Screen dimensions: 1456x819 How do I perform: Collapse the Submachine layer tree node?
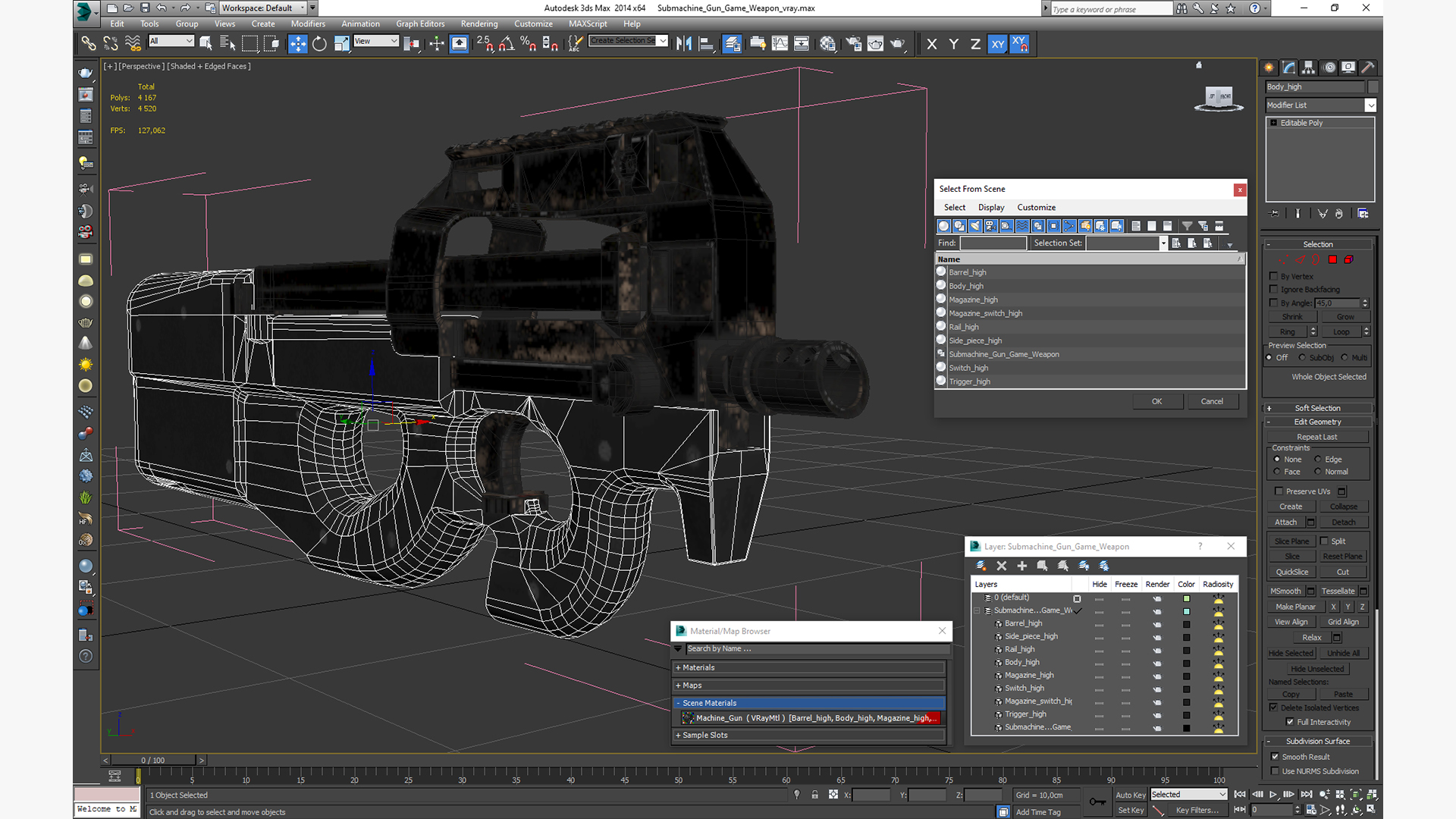(x=977, y=610)
